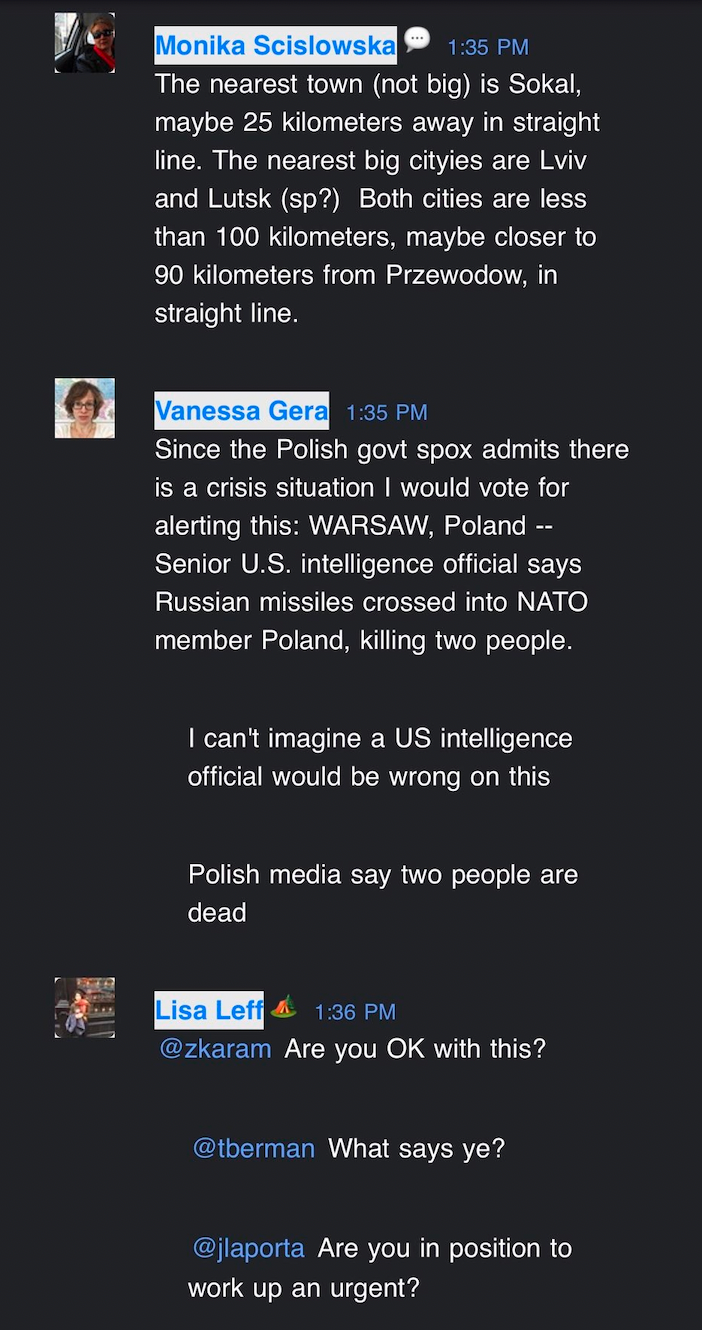The height and width of the screenshot is (1330, 702).
Task: Open Monika Scislowska's profile picture
Action: (x=85, y=43)
